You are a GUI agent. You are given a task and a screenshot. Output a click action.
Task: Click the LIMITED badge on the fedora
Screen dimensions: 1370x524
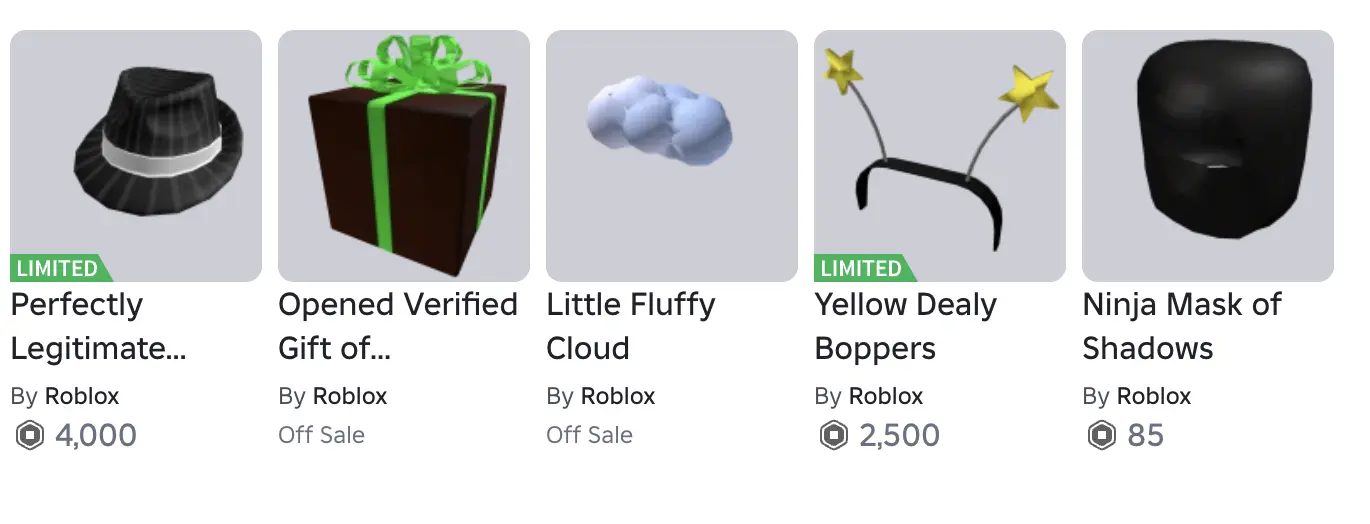(60, 268)
